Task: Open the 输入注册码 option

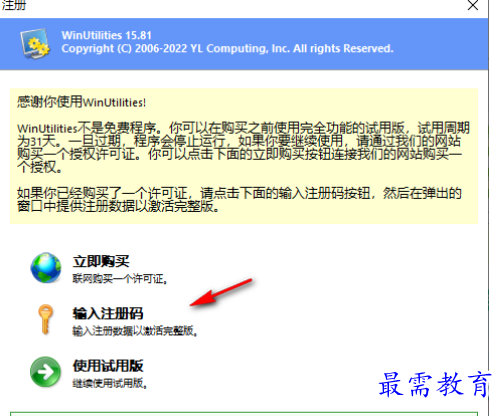Action: point(108,313)
